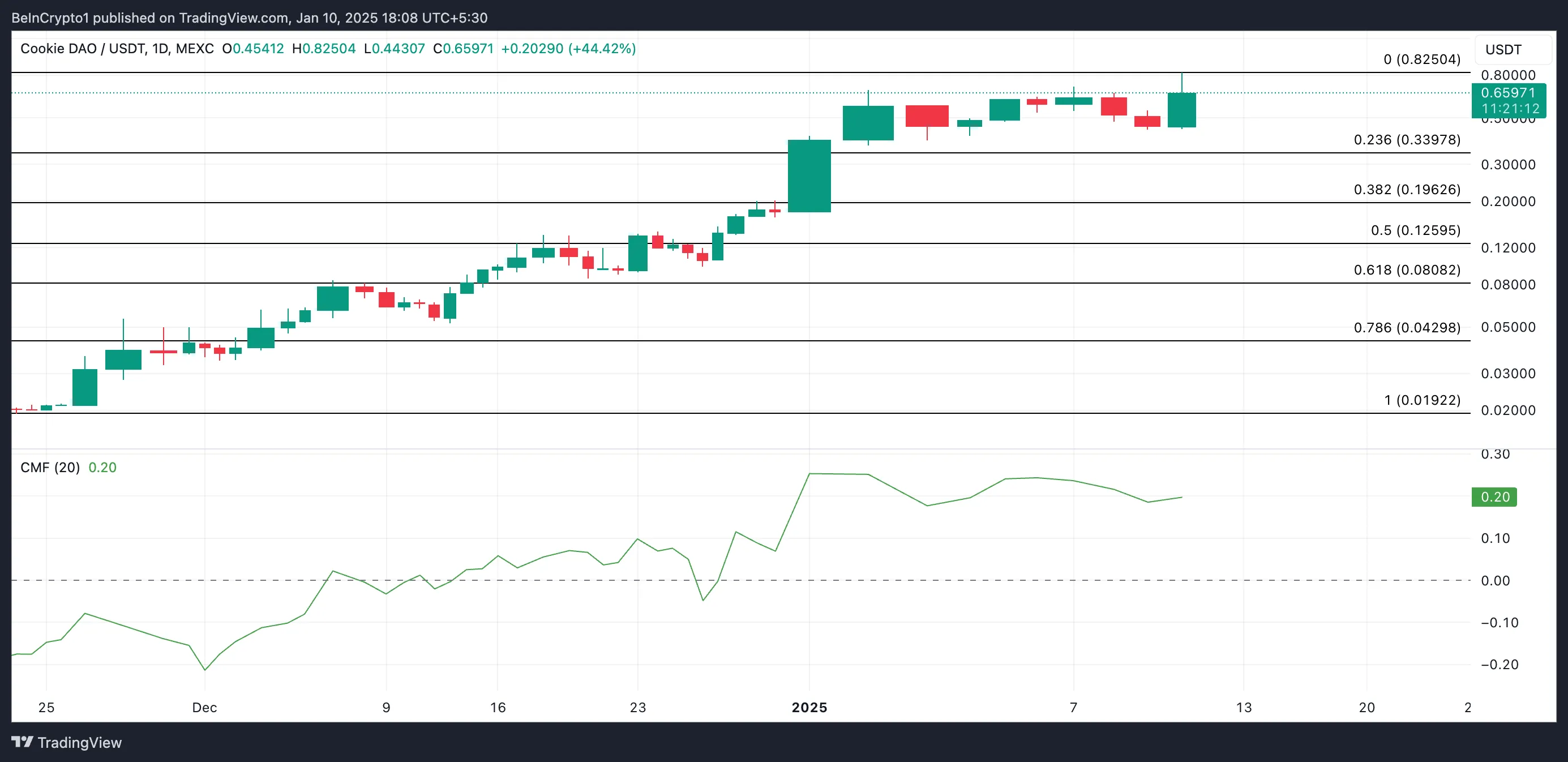Viewport: 1568px width, 762px height.
Task: Click the Fib label 0.786 (0.04298)
Action: [x=1407, y=328]
